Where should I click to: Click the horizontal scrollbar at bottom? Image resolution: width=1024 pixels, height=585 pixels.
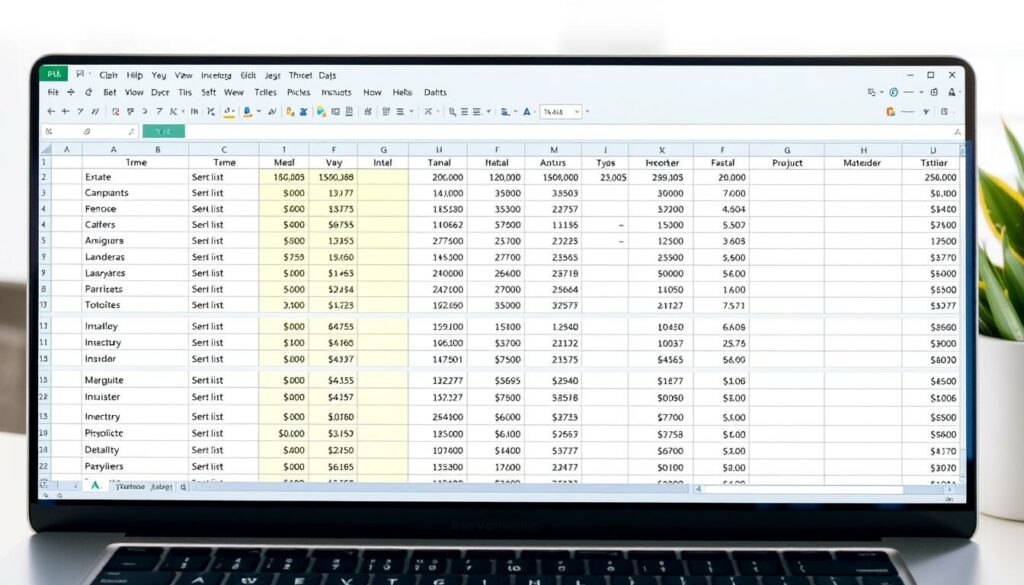[x=800, y=489]
